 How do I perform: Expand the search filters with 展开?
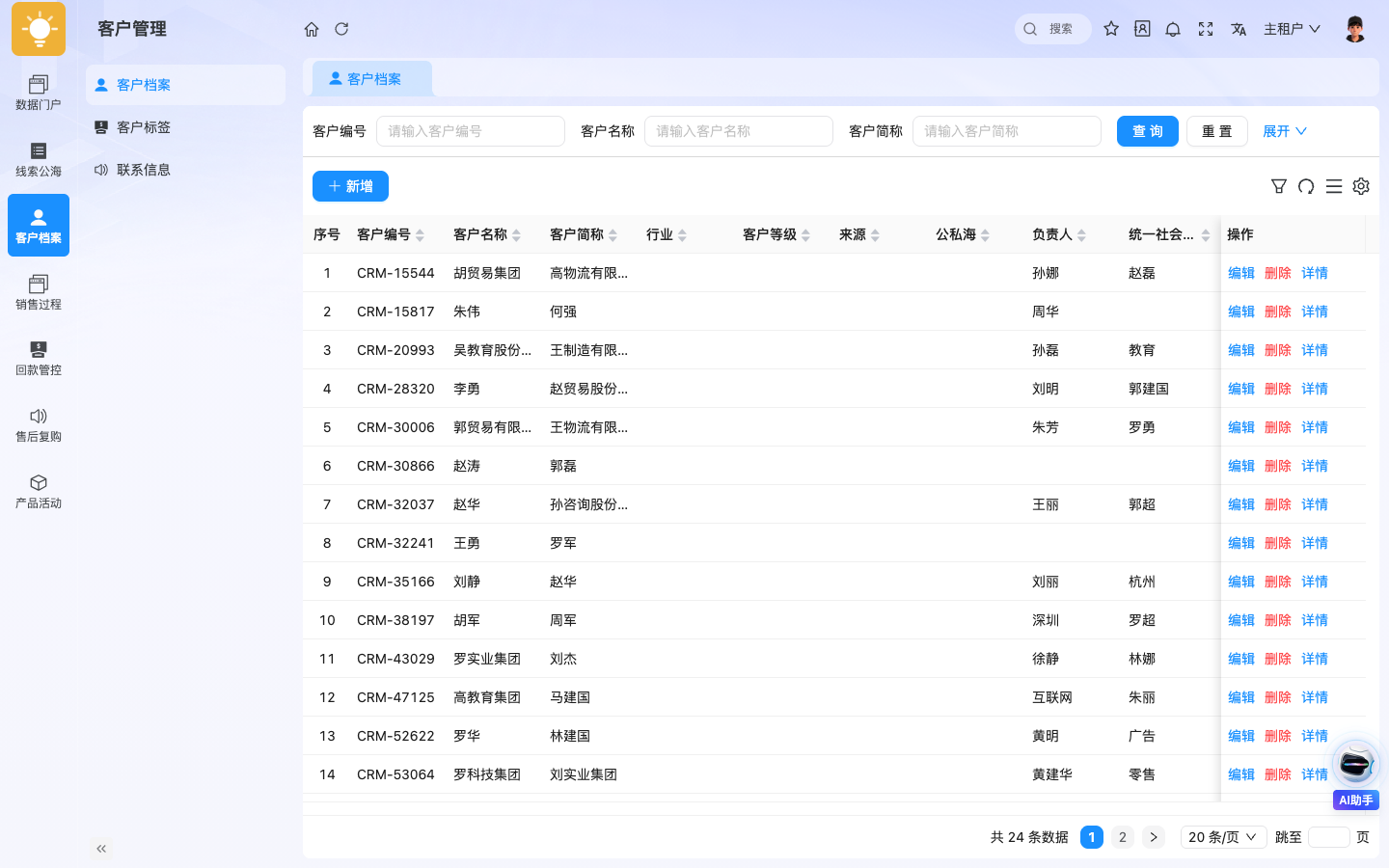[x=1285, y=131]
